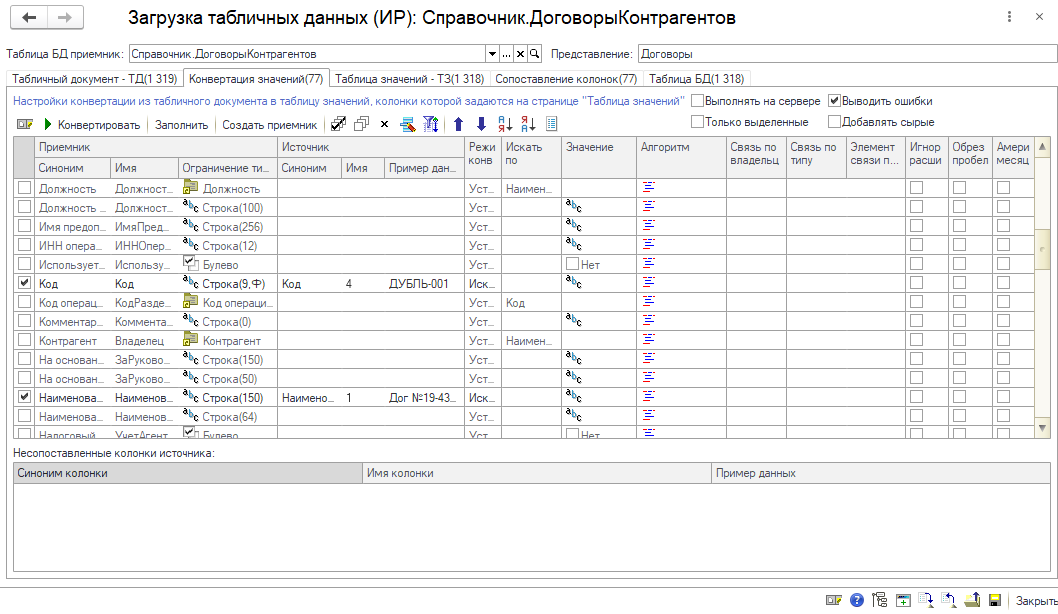Click the save diskette icon in bottom bar
Viewport: 1058px width, 614px height.
(x=996, y=601)
